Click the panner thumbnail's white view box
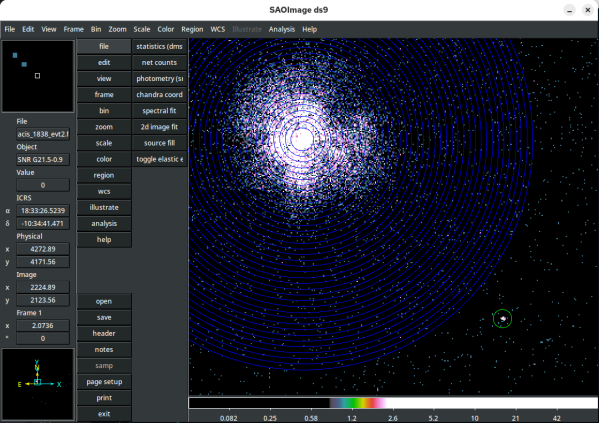Image resolution: width=599 pixels, height=423 pixels. [x=37, y=76]
